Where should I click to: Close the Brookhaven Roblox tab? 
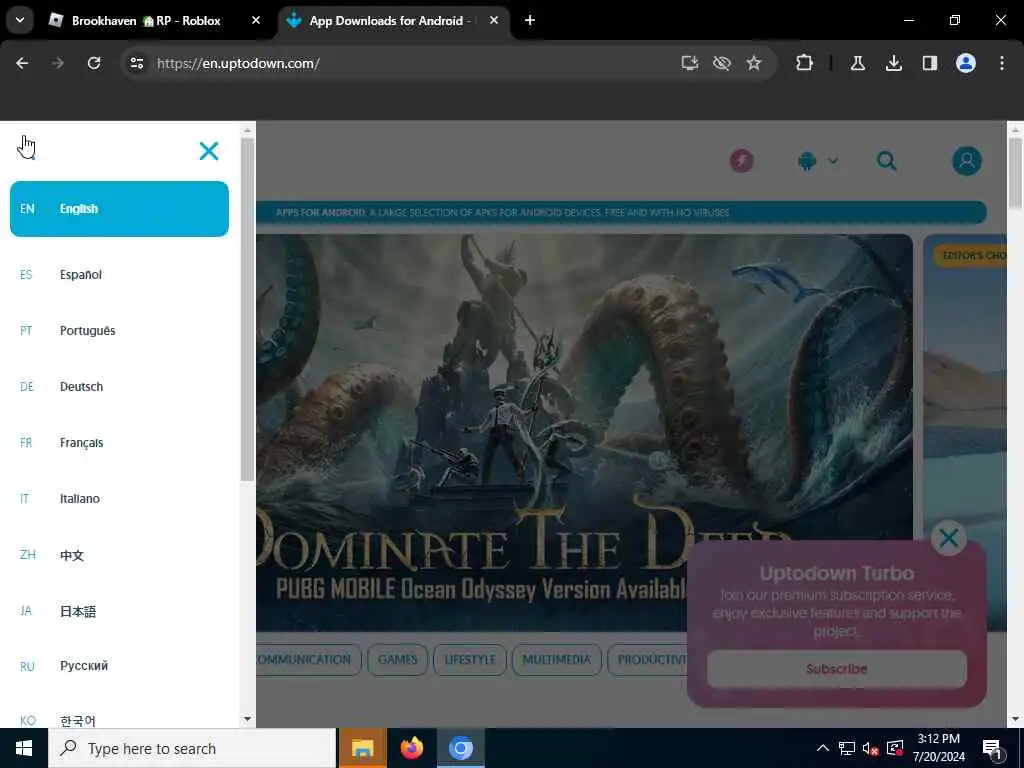point(256,20)
